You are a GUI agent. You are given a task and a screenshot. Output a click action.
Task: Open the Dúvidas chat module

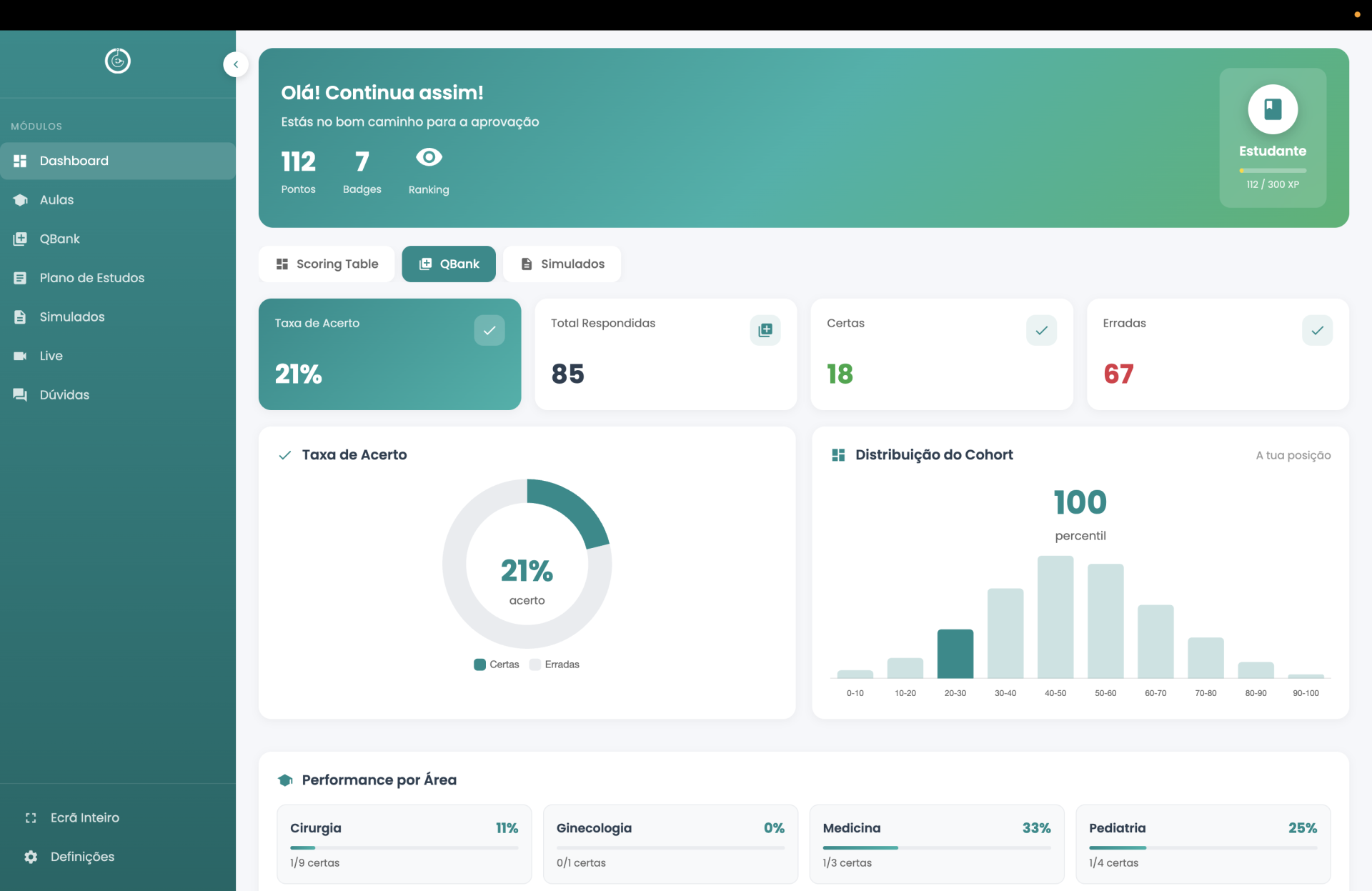coord(64,394)
